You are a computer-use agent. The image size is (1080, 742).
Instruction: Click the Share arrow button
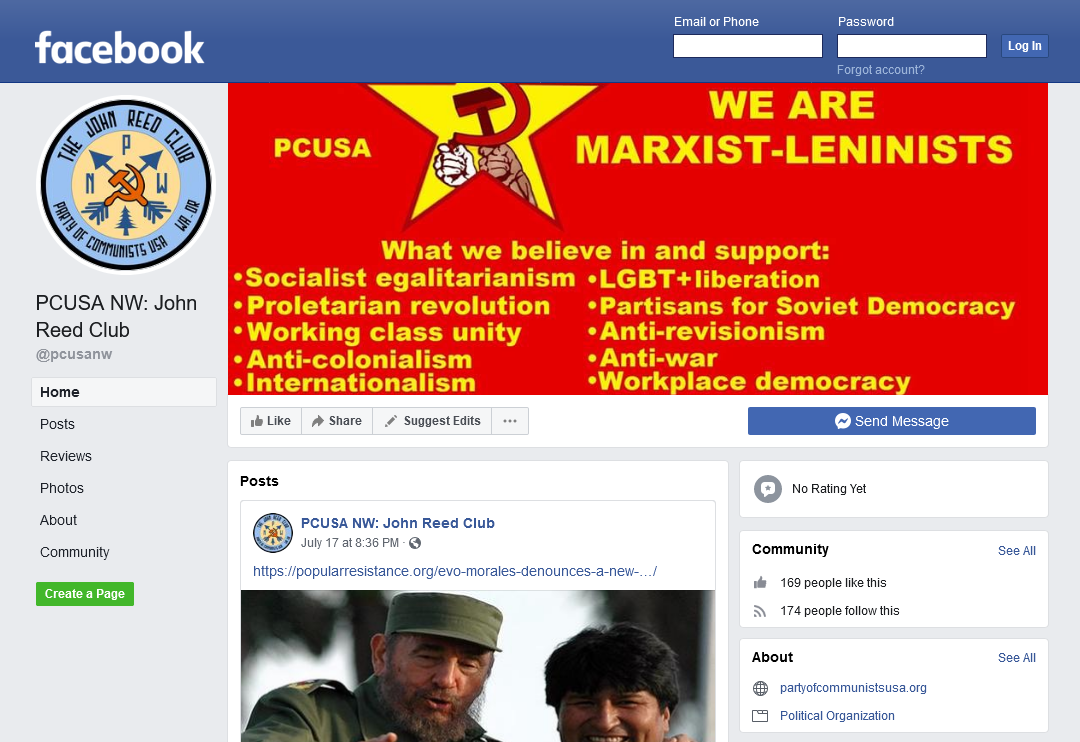(337, 421)
